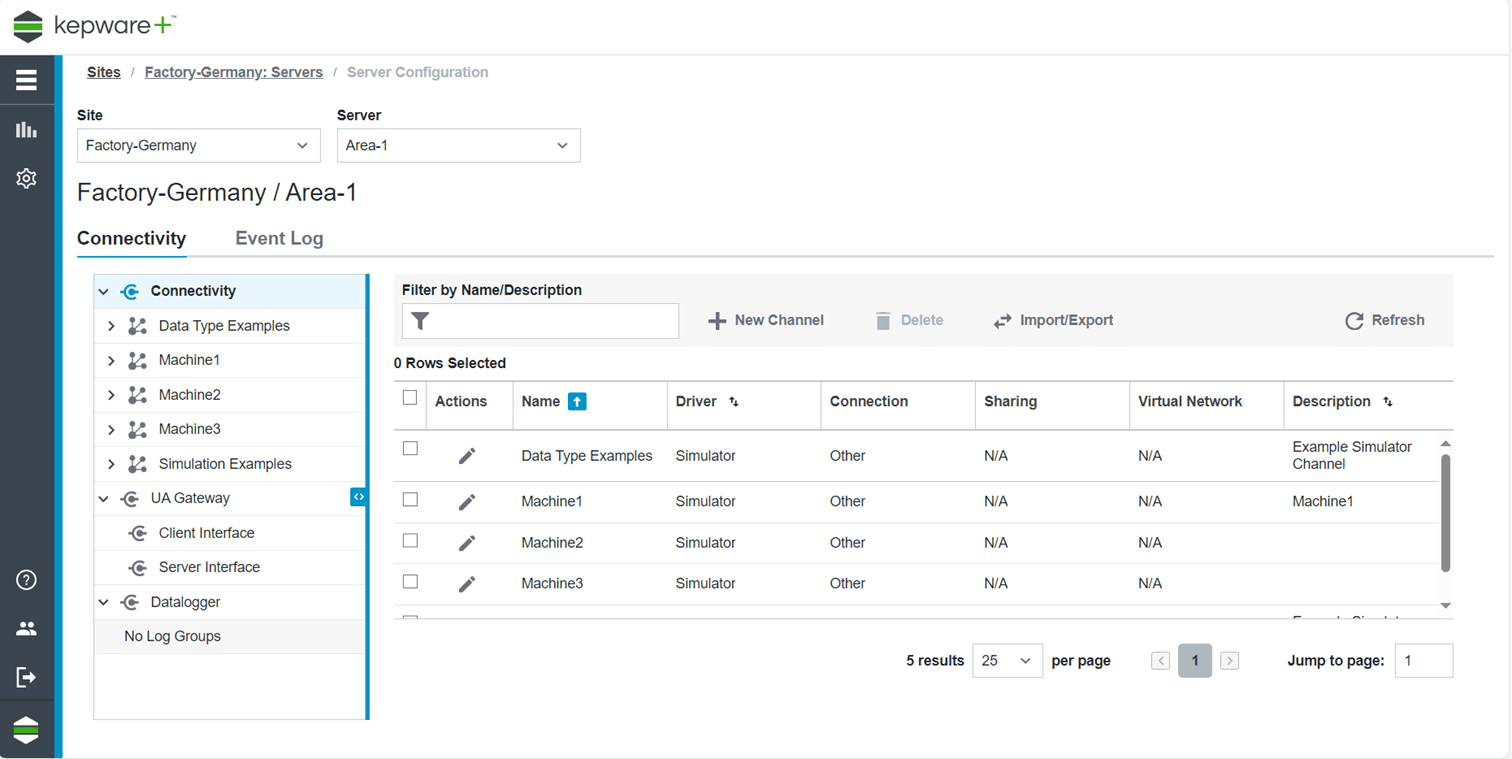Select No Log Groups tree entry
The image size is (1512, 759).
[230, 636]
